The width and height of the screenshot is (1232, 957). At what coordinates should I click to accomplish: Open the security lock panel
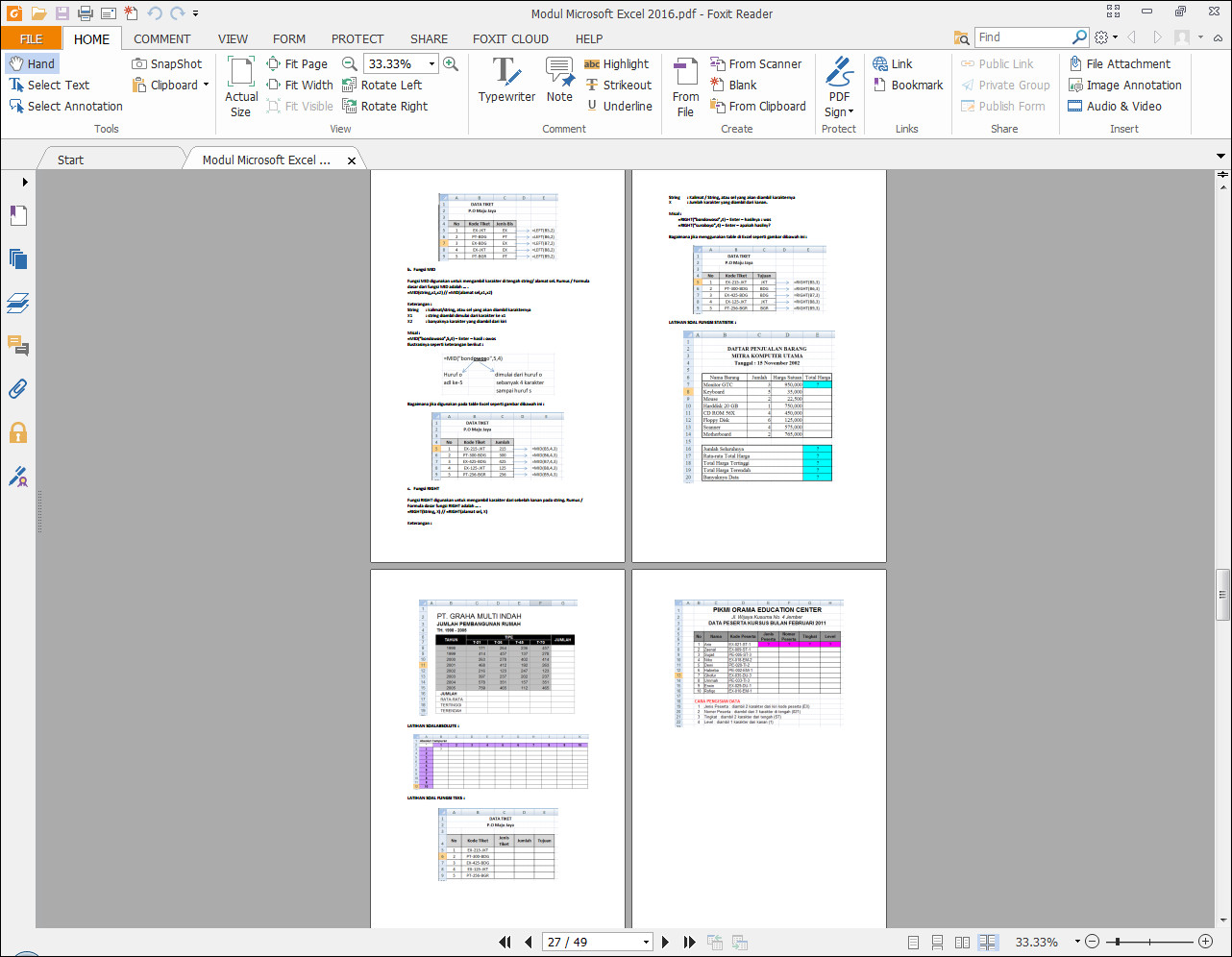18,432
